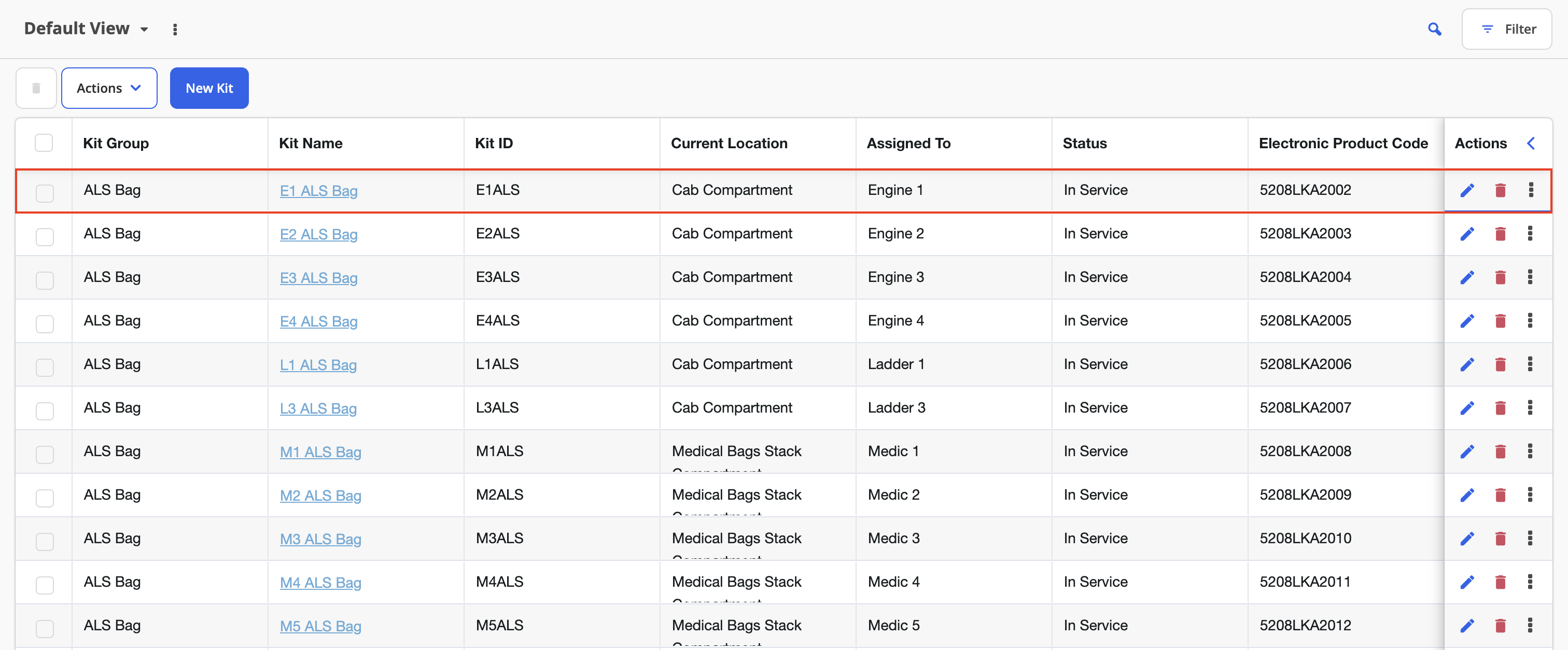Select the M4 ALS Bag row checkbox

click(45, 585)
